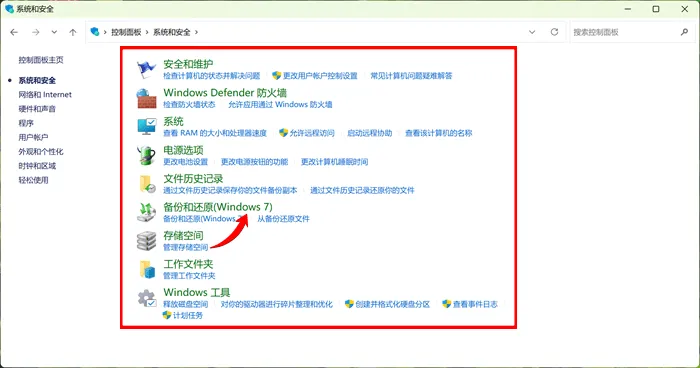The width and height of the screenshot is (700, 368).
Task: Select 硬件和声音 in the sidebar
Action: [37, 109]
